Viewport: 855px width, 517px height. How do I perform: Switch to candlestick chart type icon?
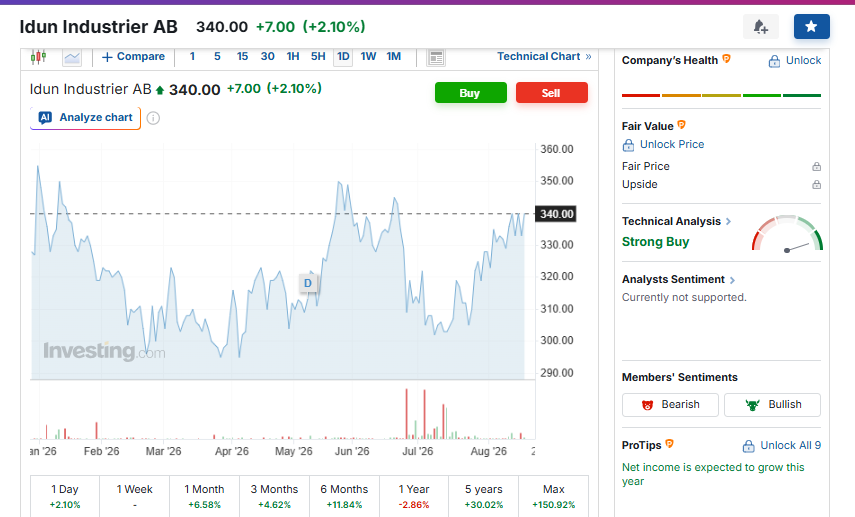click(38, 57)
